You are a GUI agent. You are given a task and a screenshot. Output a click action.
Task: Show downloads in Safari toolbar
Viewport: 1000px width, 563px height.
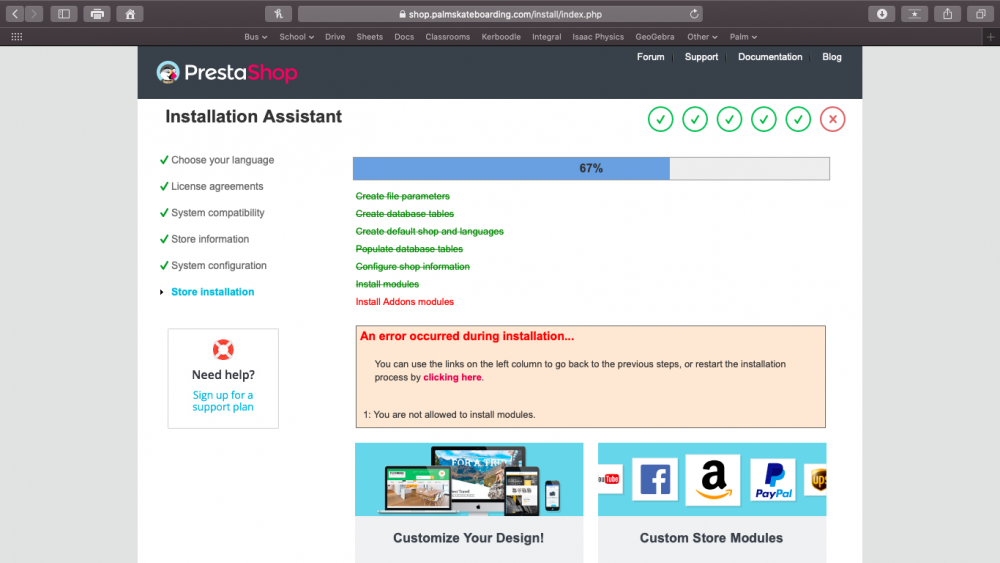click(x=881, y=13)
